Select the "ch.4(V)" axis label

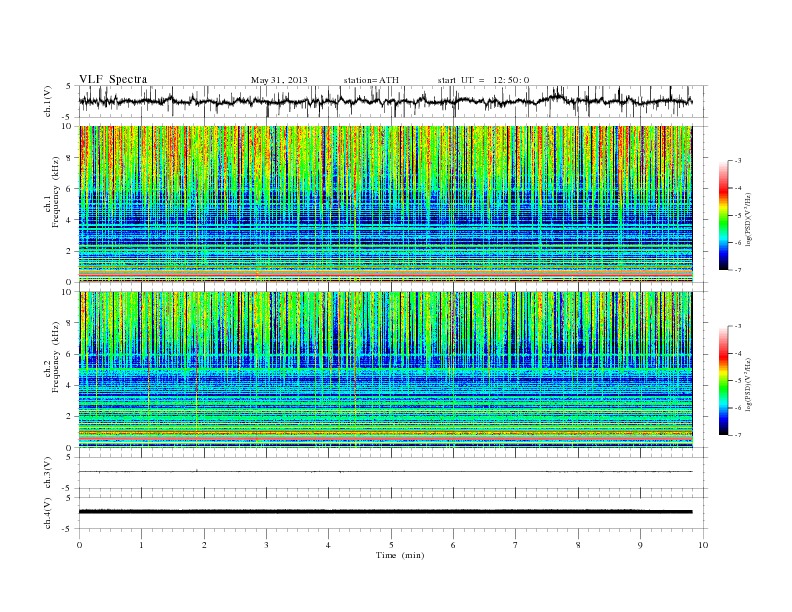(x=48, y=513)
